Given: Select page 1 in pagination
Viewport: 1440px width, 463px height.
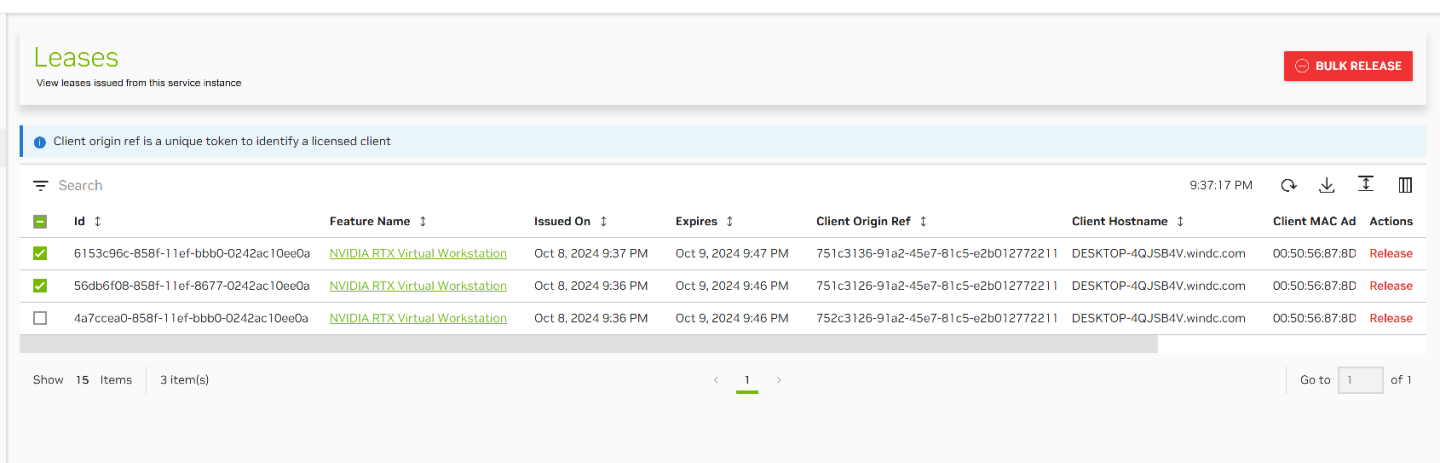Looking at the screenshot, I should coord(747,380).
